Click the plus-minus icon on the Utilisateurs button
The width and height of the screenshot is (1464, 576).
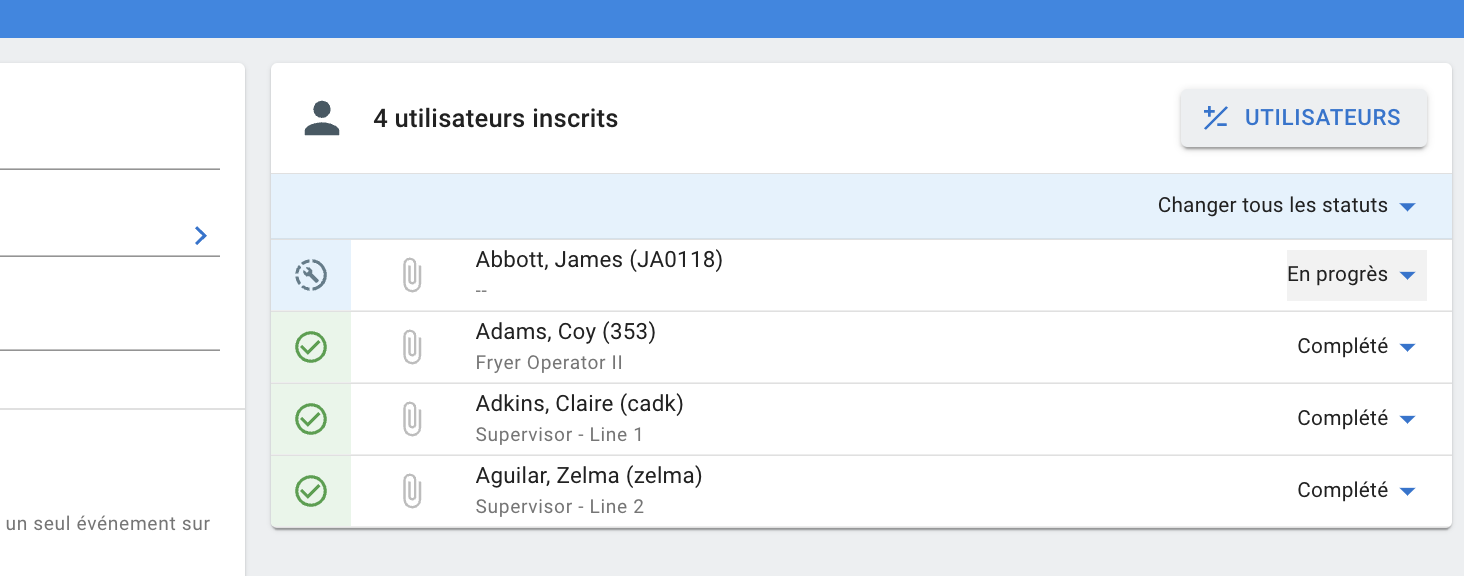point(1215,118)
